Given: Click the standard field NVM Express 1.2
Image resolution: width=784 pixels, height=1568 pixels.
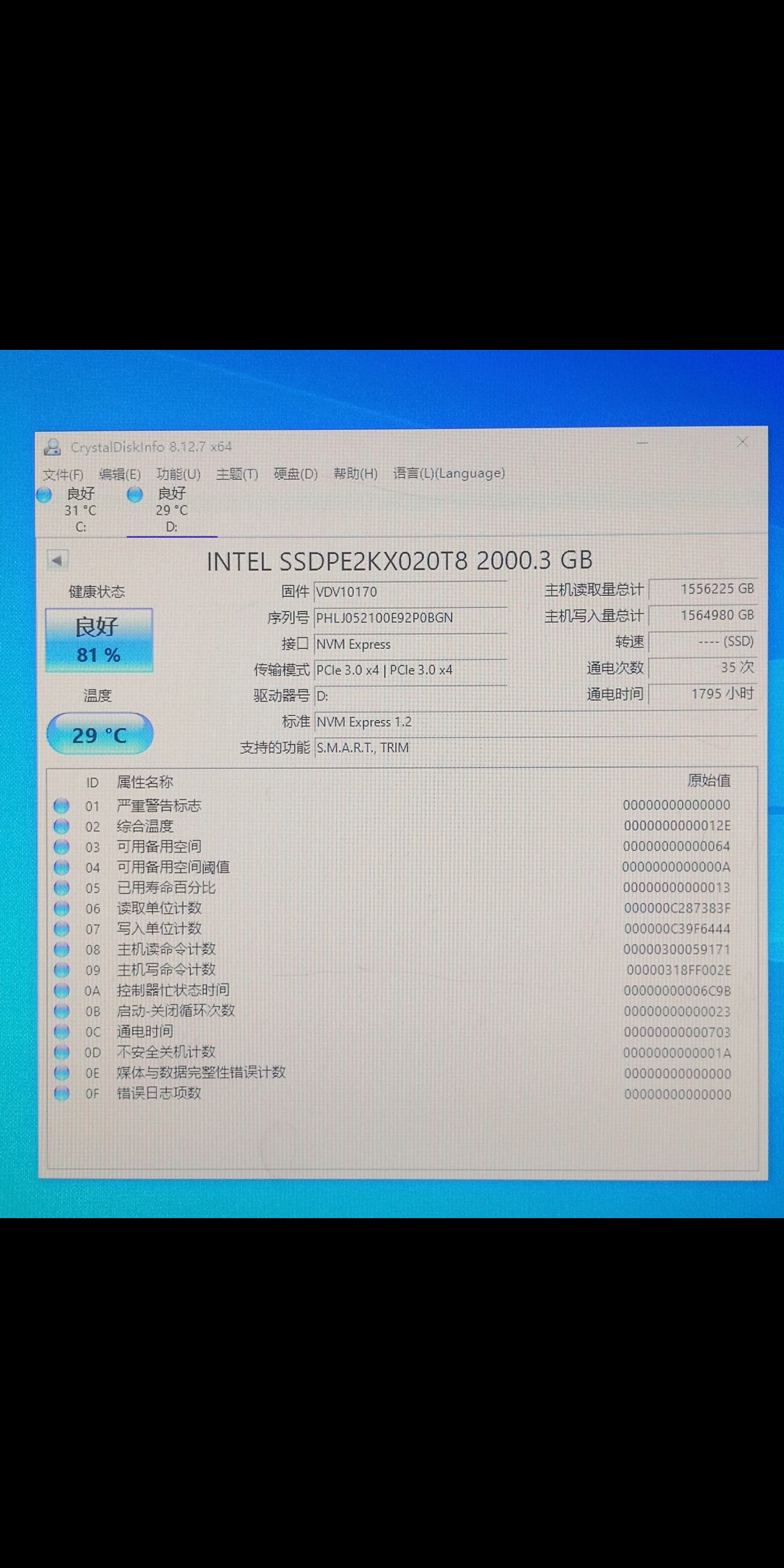Looking at the screenshot, I should [x=536, y=722].
